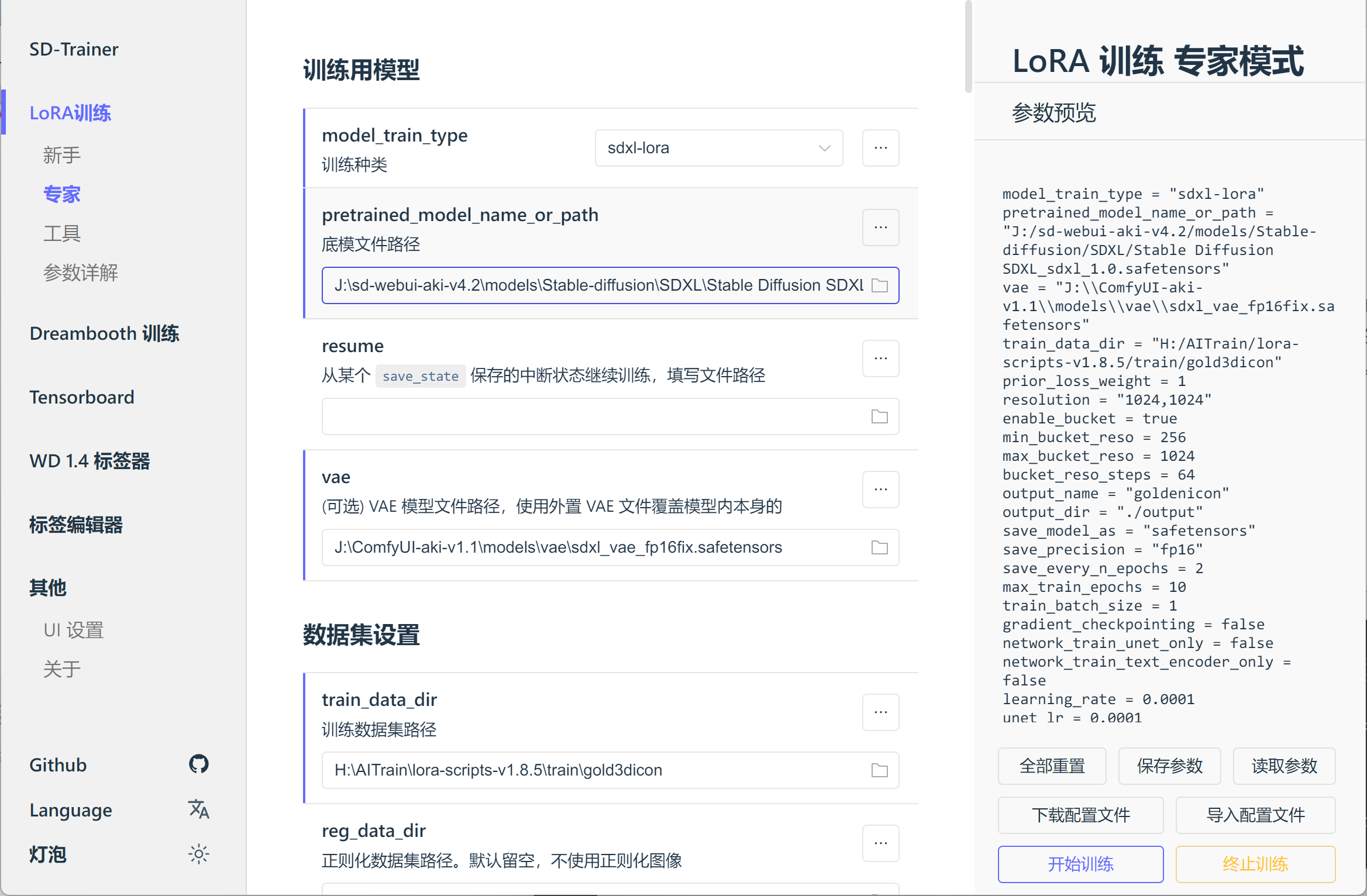Click 读取参数 button
The height and width of the screenshot is (896, 1367).
pos(1284,766)
